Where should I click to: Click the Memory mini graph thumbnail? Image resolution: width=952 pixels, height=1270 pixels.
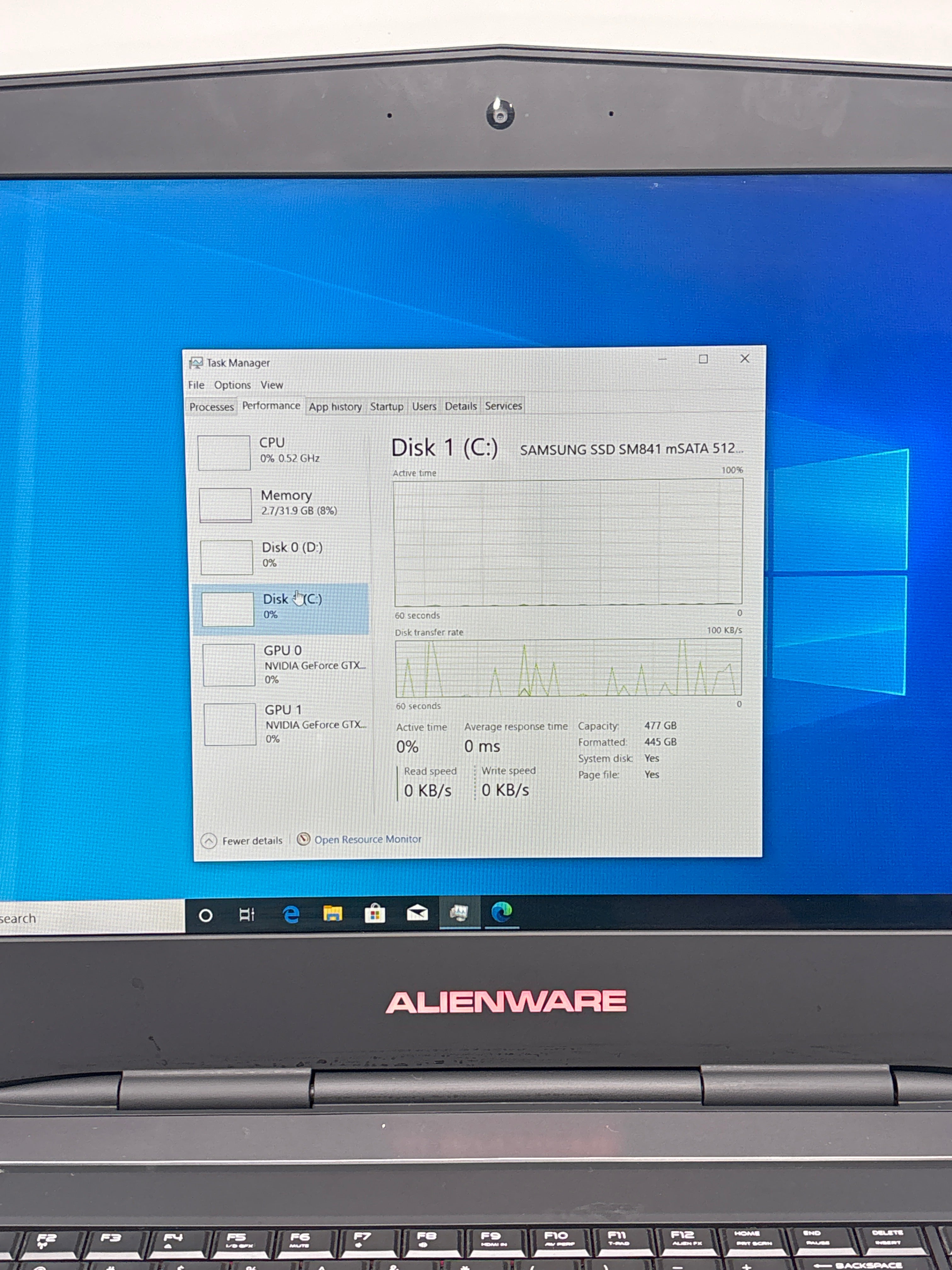point(225,505)
